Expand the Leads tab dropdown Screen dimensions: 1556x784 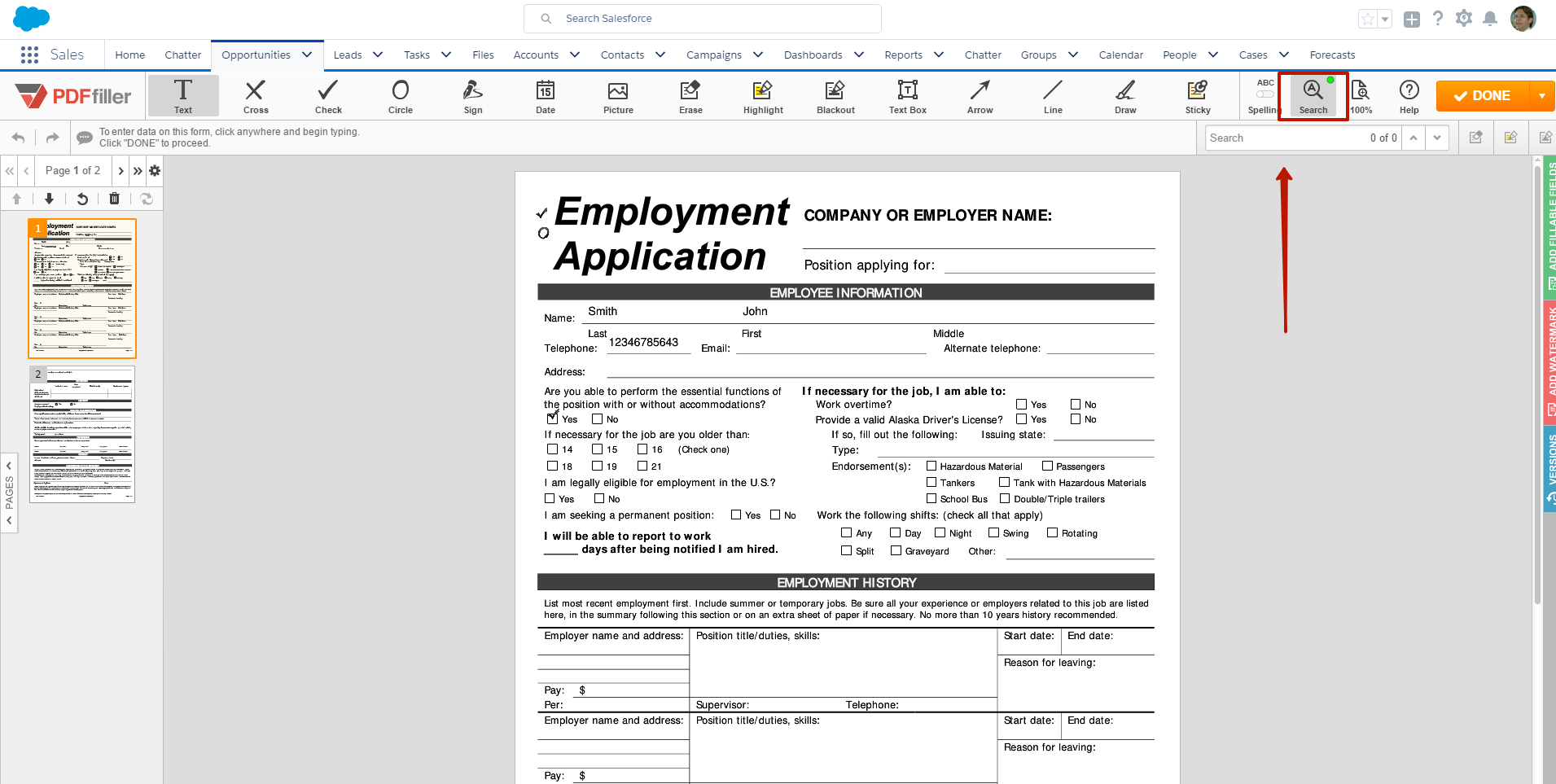378,55
